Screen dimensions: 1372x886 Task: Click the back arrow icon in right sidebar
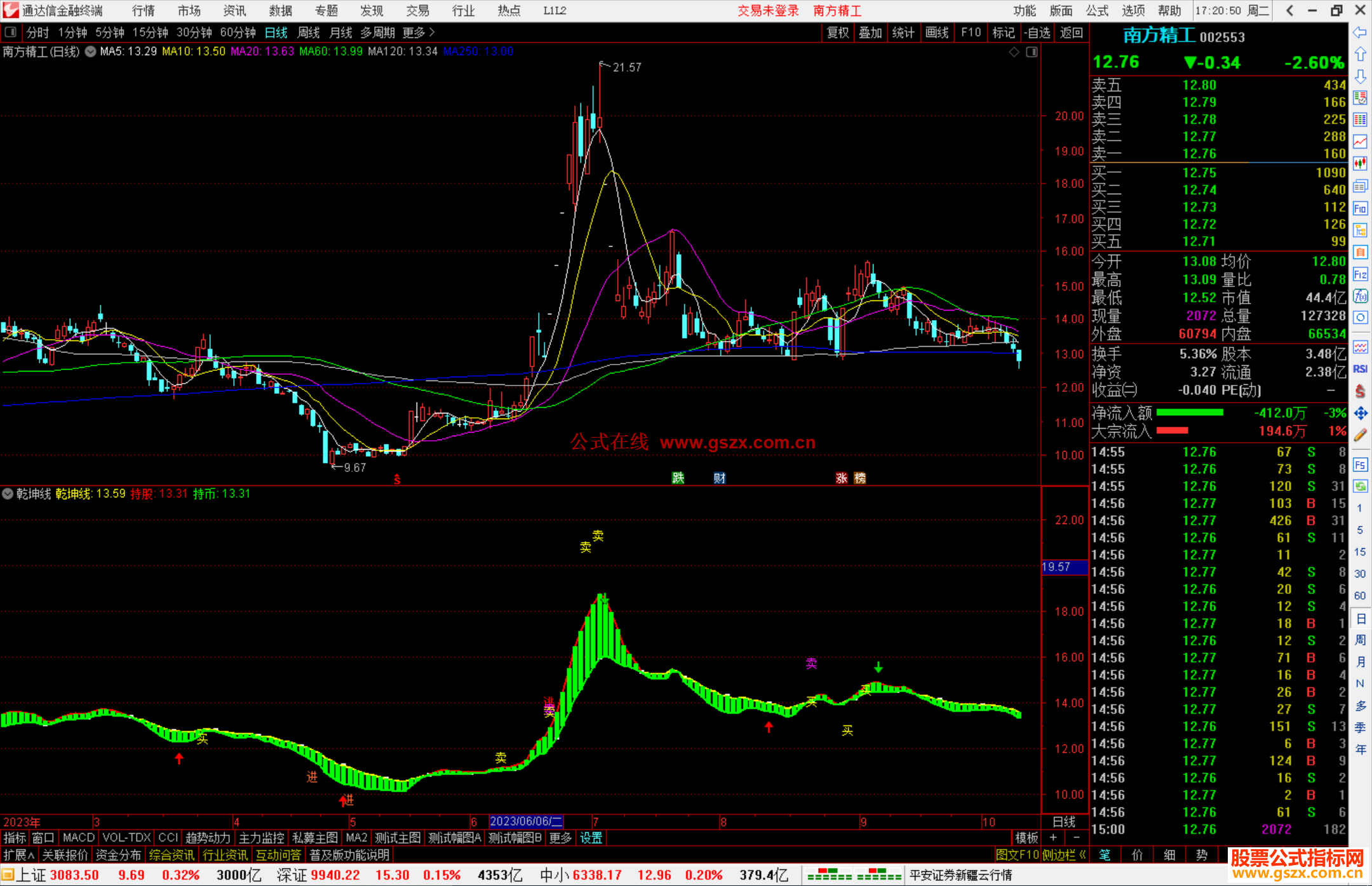point(1360,32)
